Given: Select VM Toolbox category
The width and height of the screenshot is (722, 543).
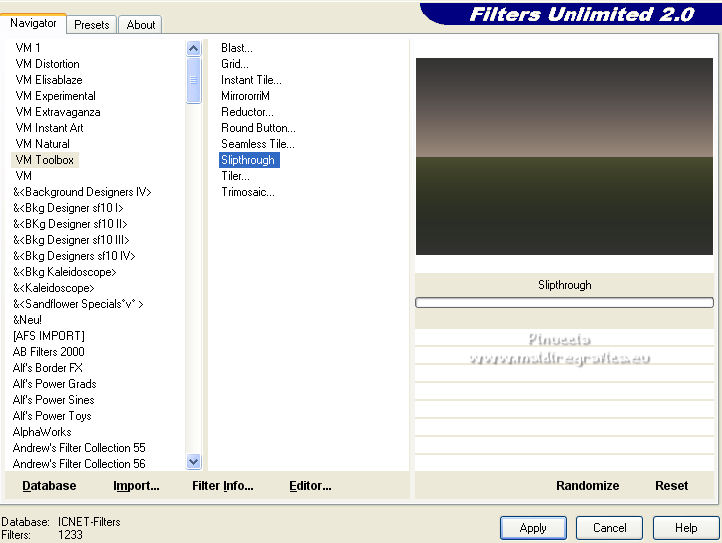Looking at the screenshot, I should tap(45, 160).
